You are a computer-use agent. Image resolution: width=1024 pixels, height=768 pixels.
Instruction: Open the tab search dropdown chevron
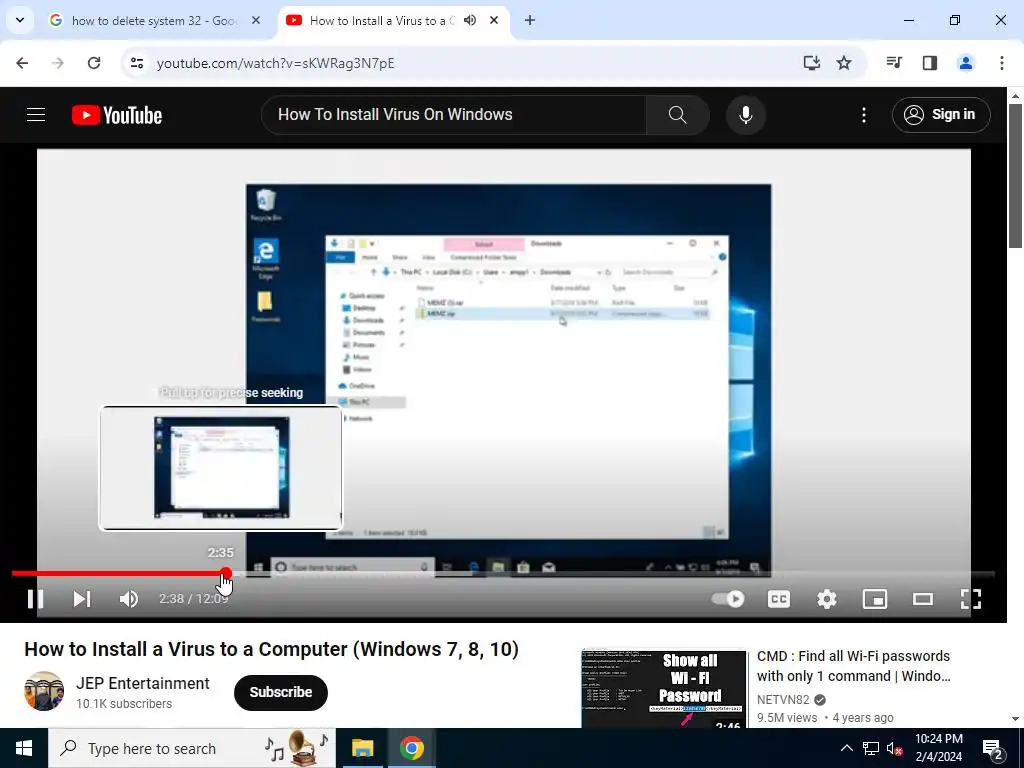(x=20, y=21)
